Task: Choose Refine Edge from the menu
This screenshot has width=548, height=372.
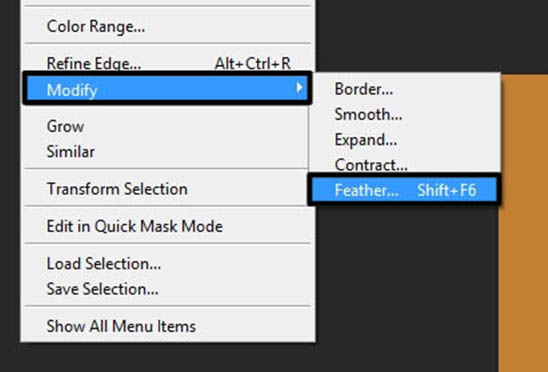Action: click(x=168, y=63)
